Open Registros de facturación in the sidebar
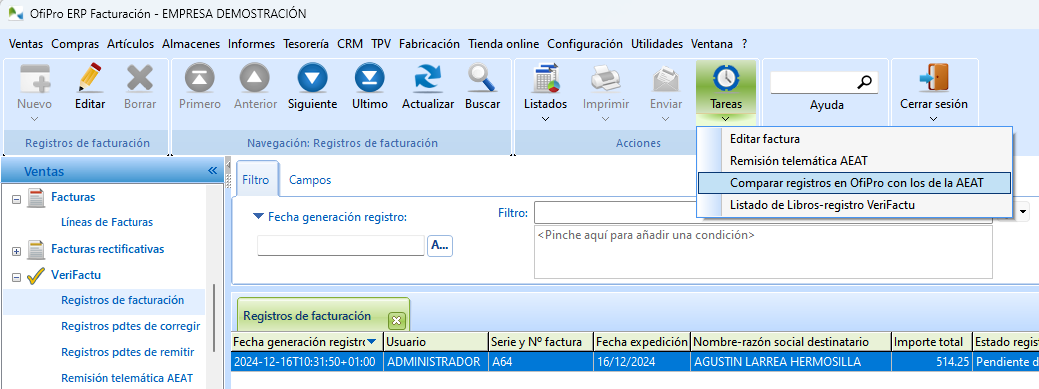The width and height of the screenshot is (1039, 389). (123, 300)
